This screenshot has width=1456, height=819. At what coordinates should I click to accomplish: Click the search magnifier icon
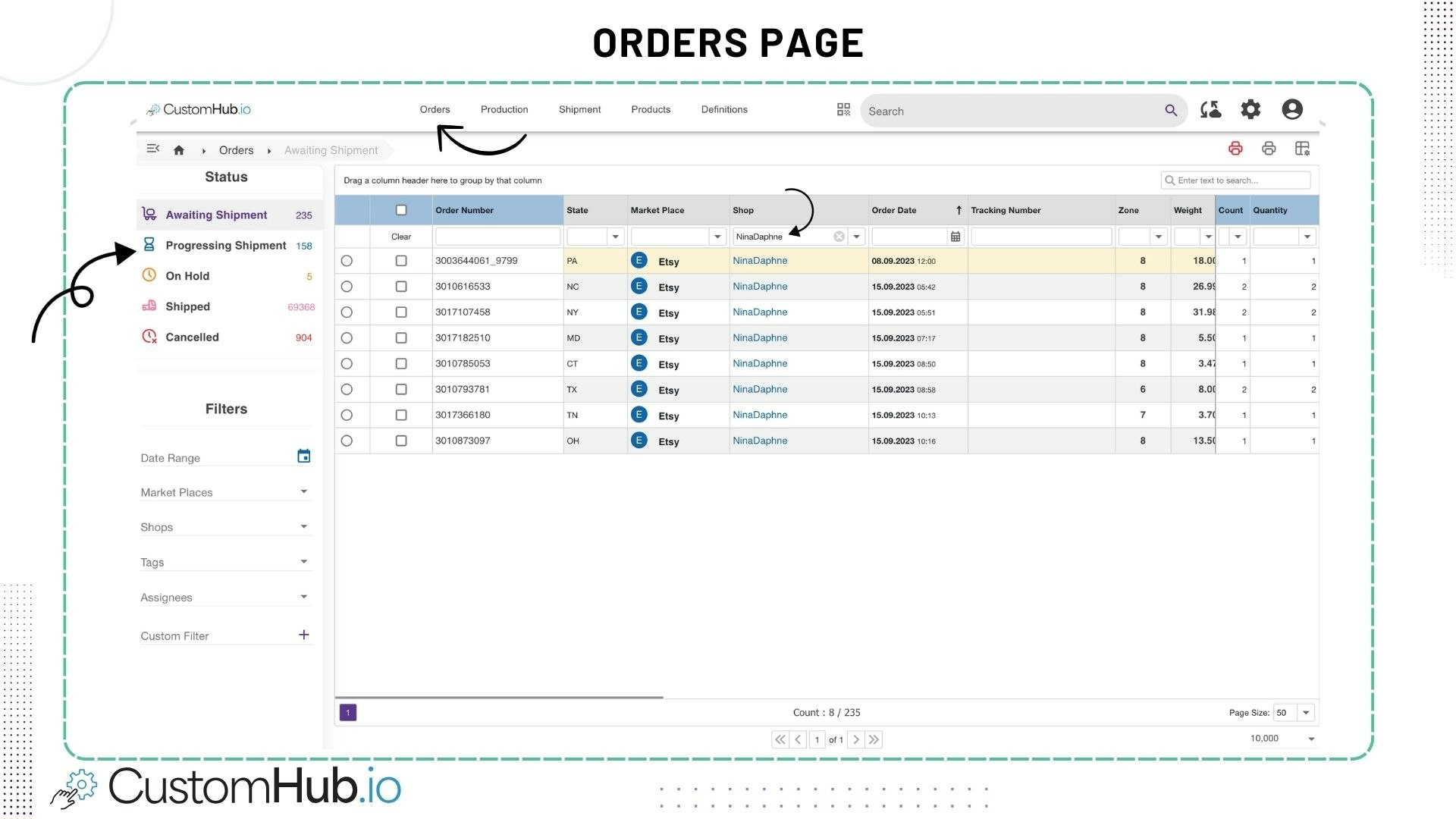[1171, 111]
